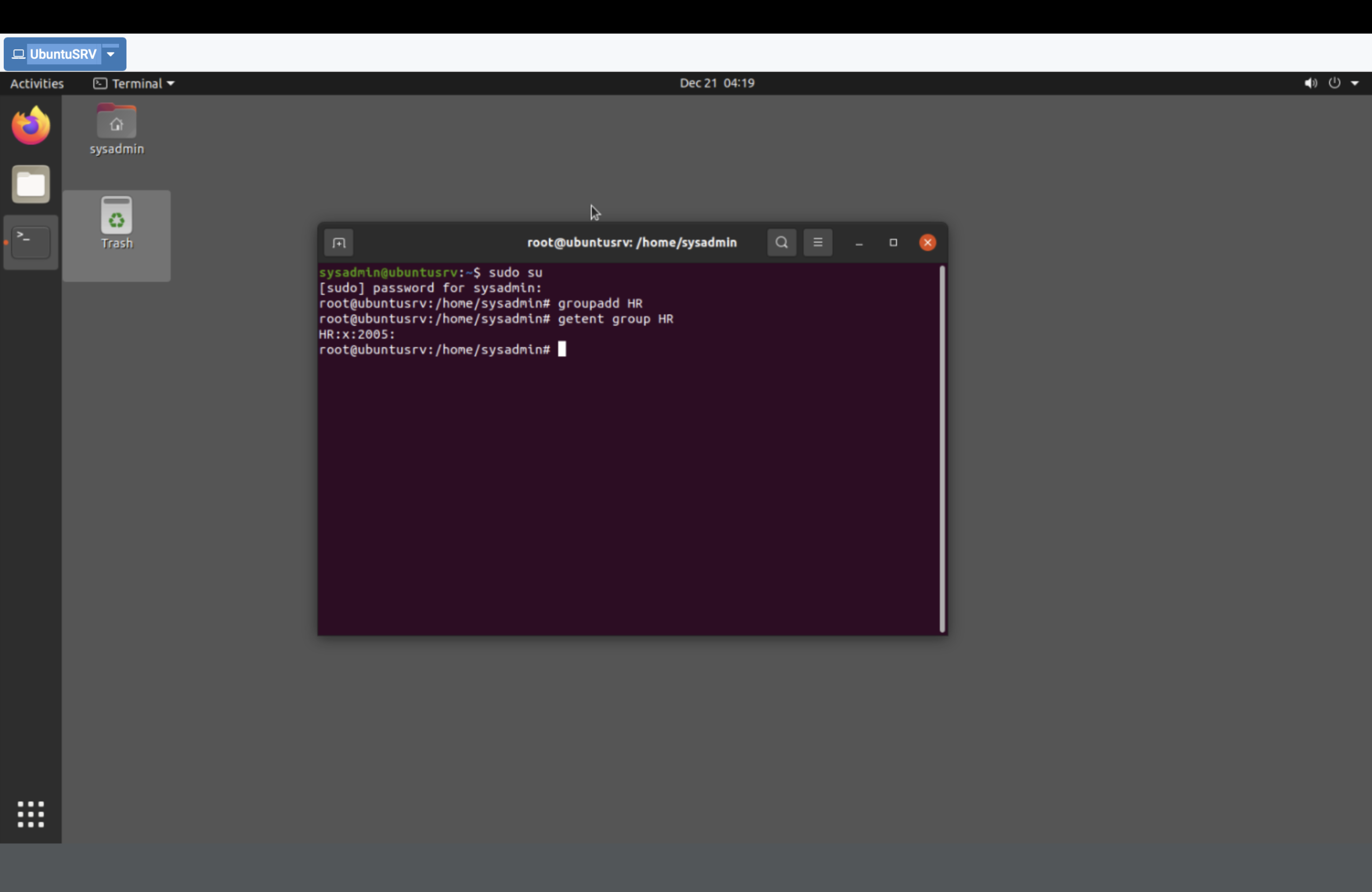
Task: Click the Terminal icon in dock
Action: [x=31, y=242]
